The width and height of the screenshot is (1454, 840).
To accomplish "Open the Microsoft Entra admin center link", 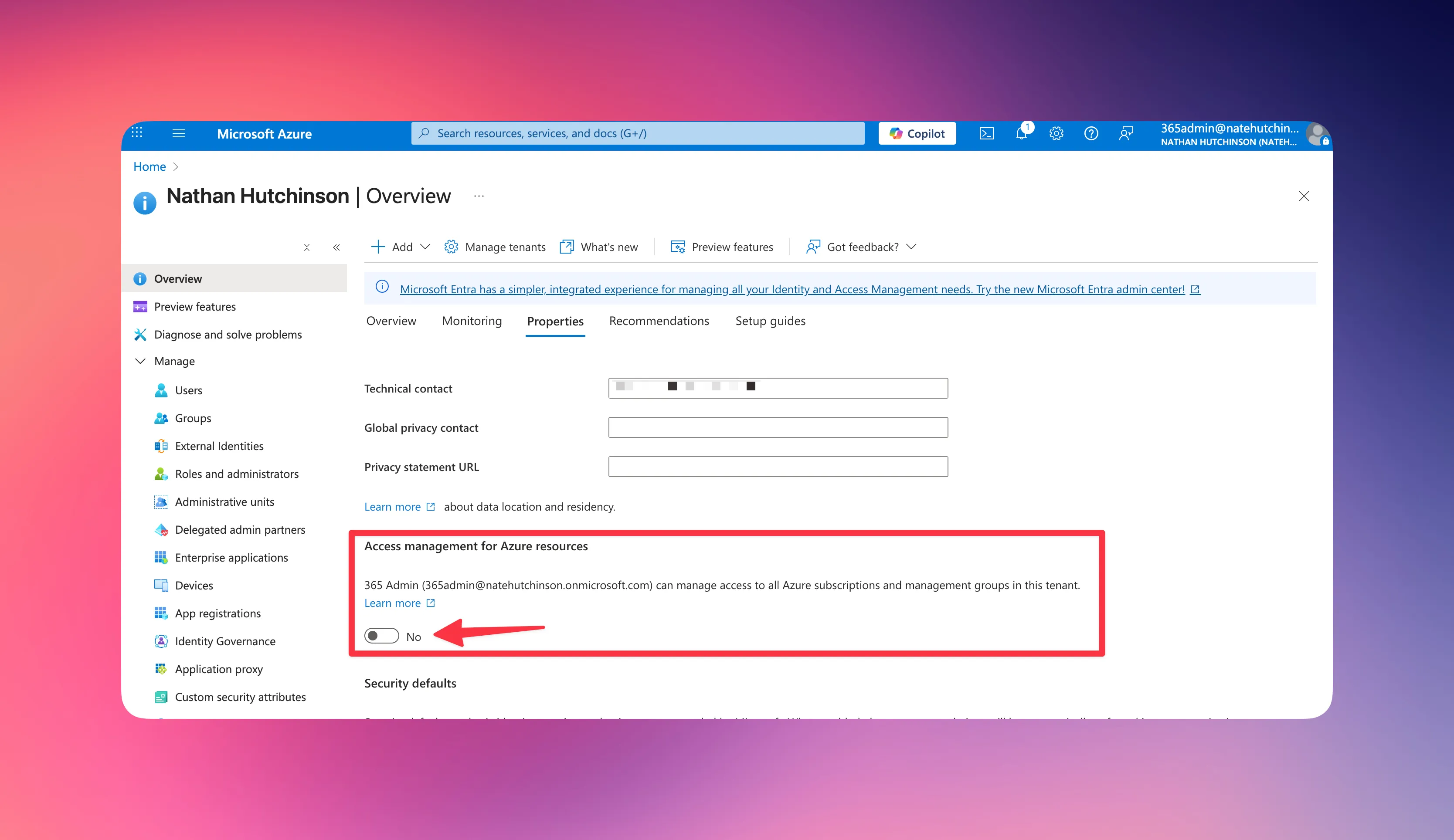I will pyautogui.click(x=800, y=289).
